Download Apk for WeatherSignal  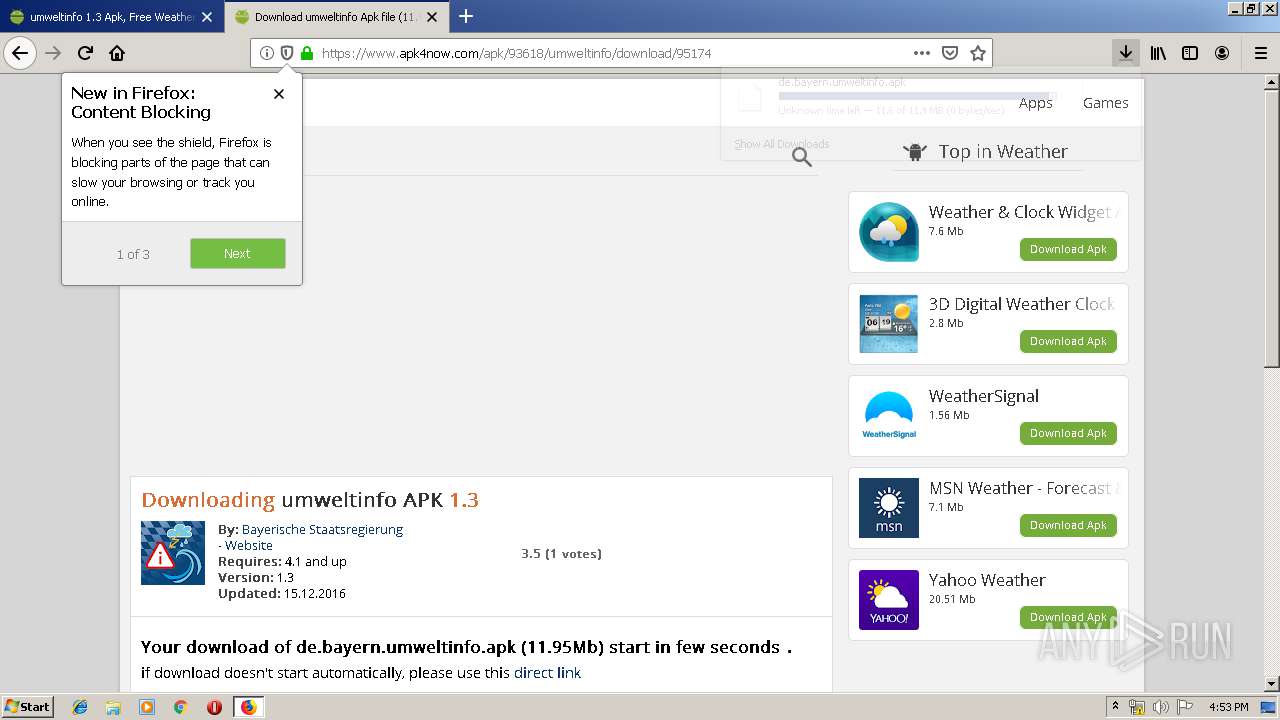1068,434
